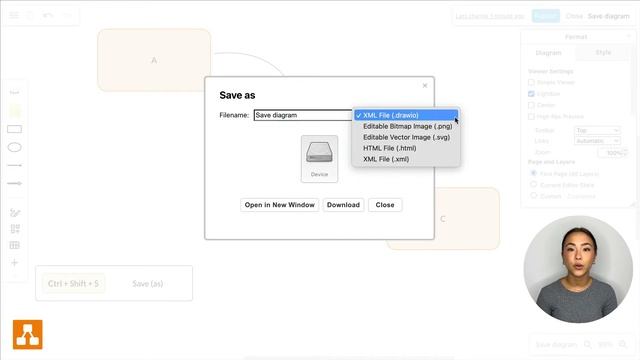
Task: Click the zoom out magnifier icon
Action: tap(587, 344)
